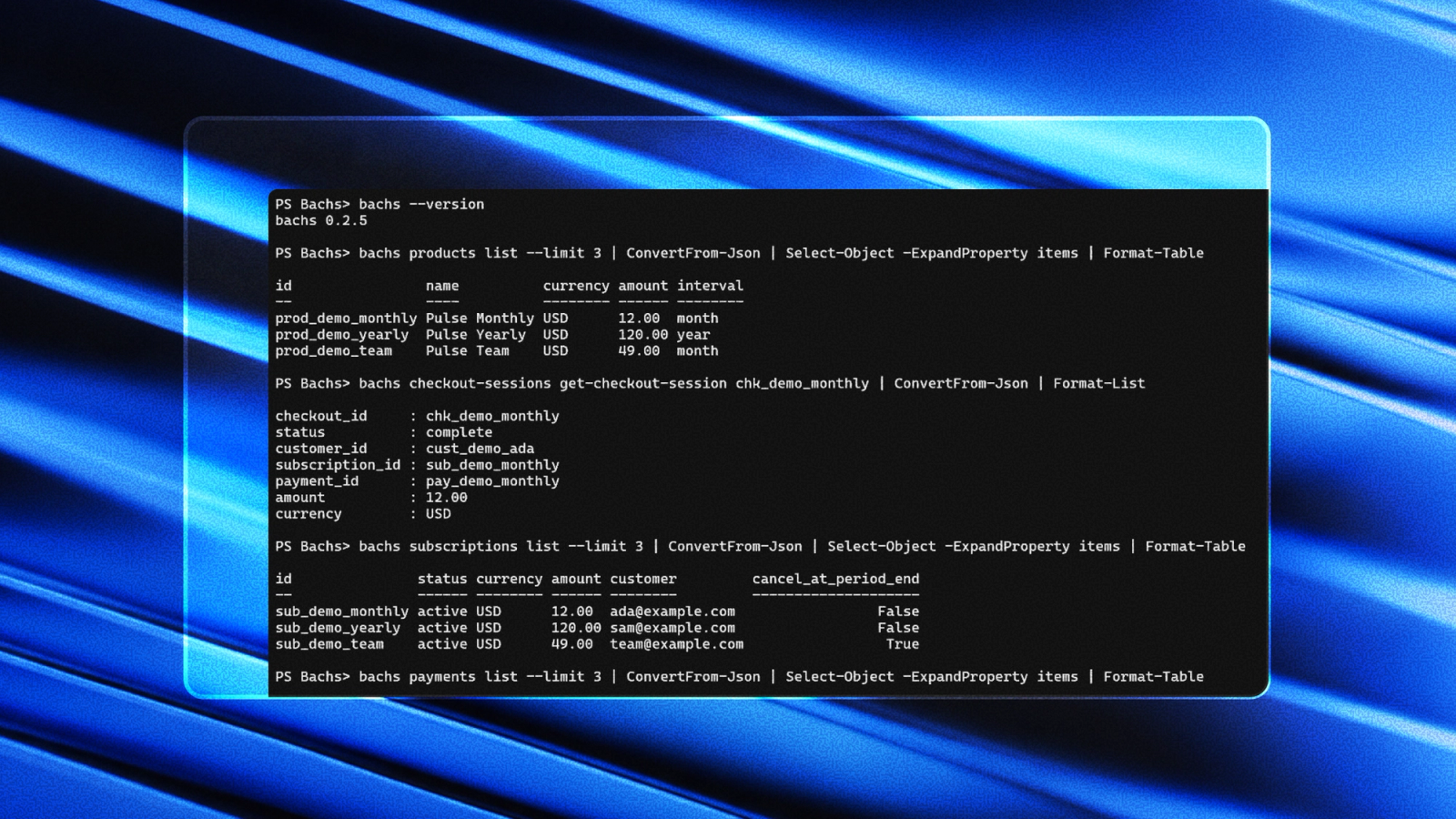The height and width of the screenshot is (819, 1456).
Task: Click the 'Pulse Monthly' product name
Action: pos(480,318)
